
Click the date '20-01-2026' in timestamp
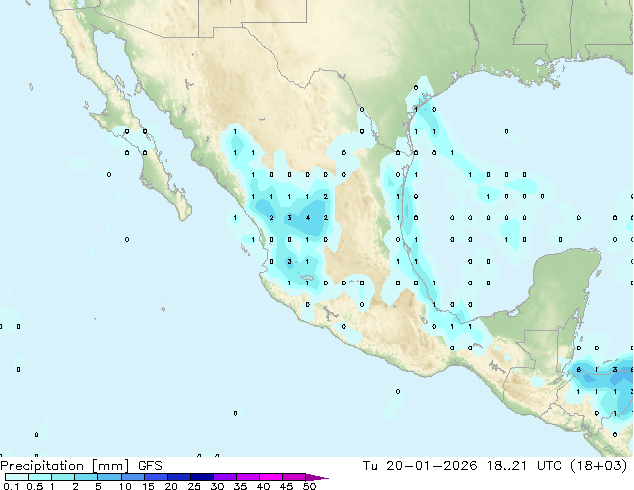pos(431,466)
